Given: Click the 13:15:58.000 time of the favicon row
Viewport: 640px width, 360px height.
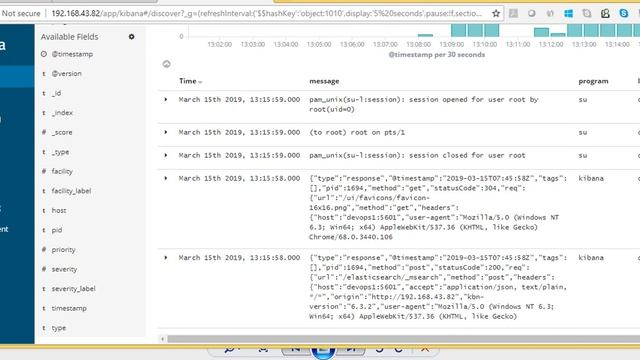Looking at the screenshot, I should coord(239,178).
